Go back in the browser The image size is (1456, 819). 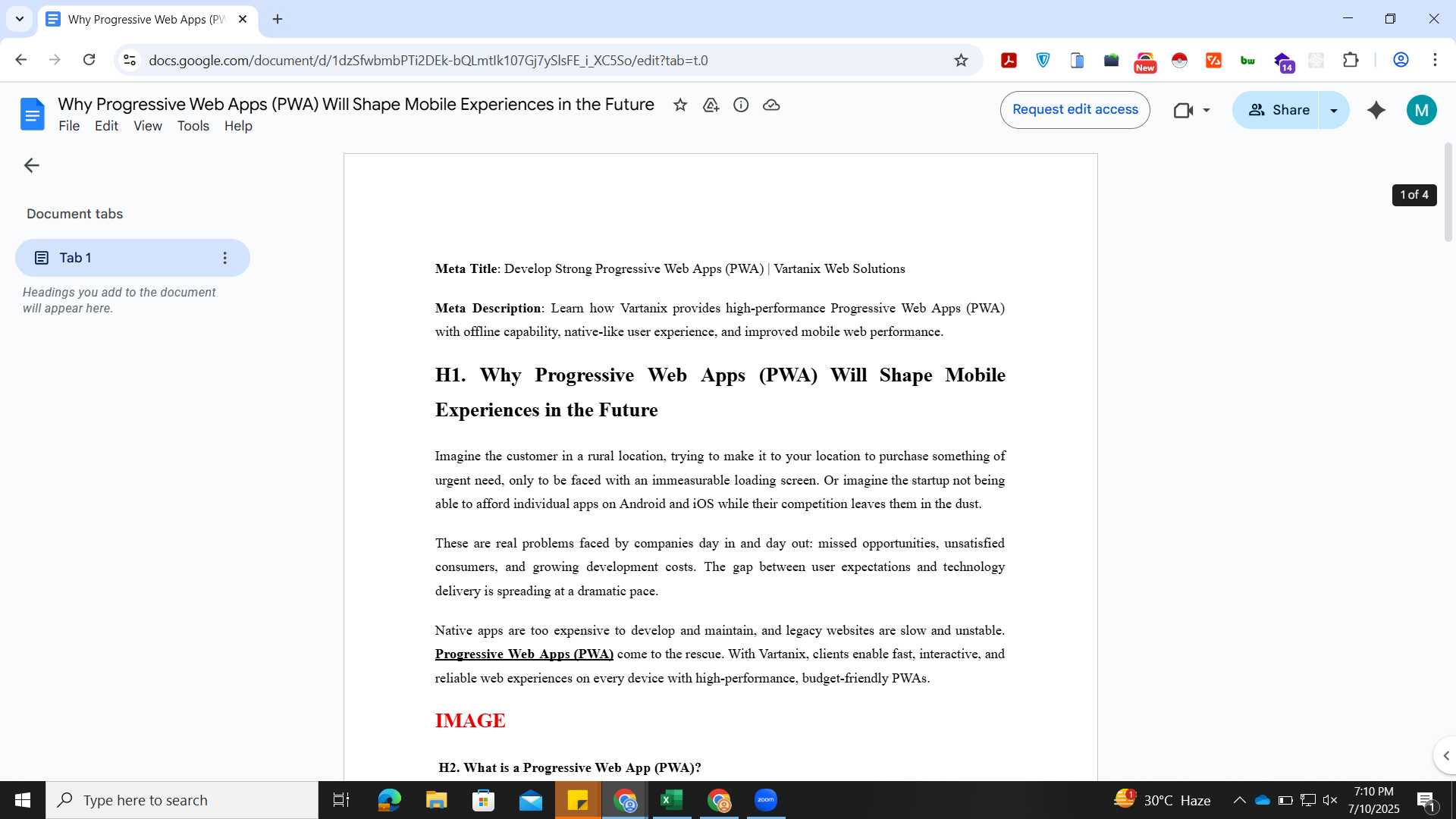[x=21, y=60]
